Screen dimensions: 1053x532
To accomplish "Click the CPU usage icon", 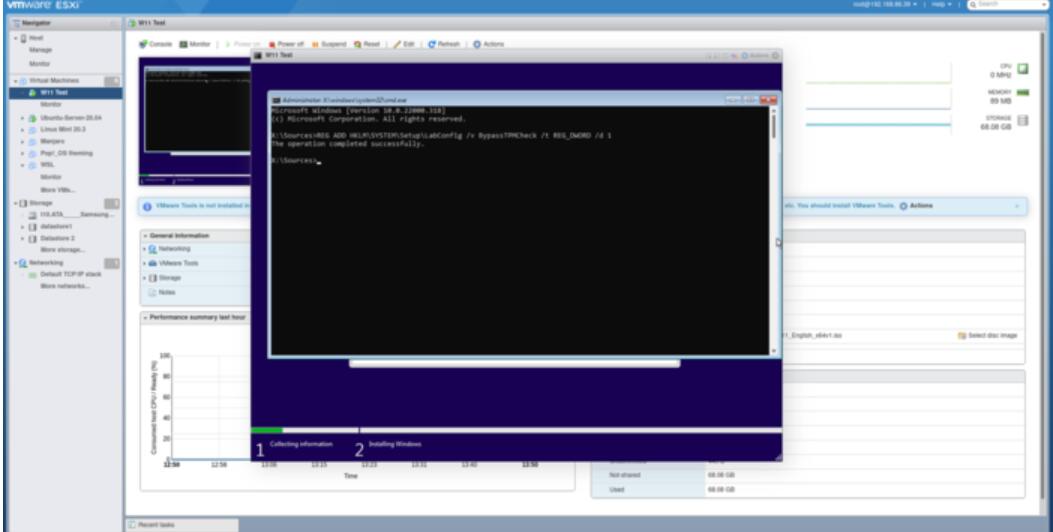I will (1022, 69).
